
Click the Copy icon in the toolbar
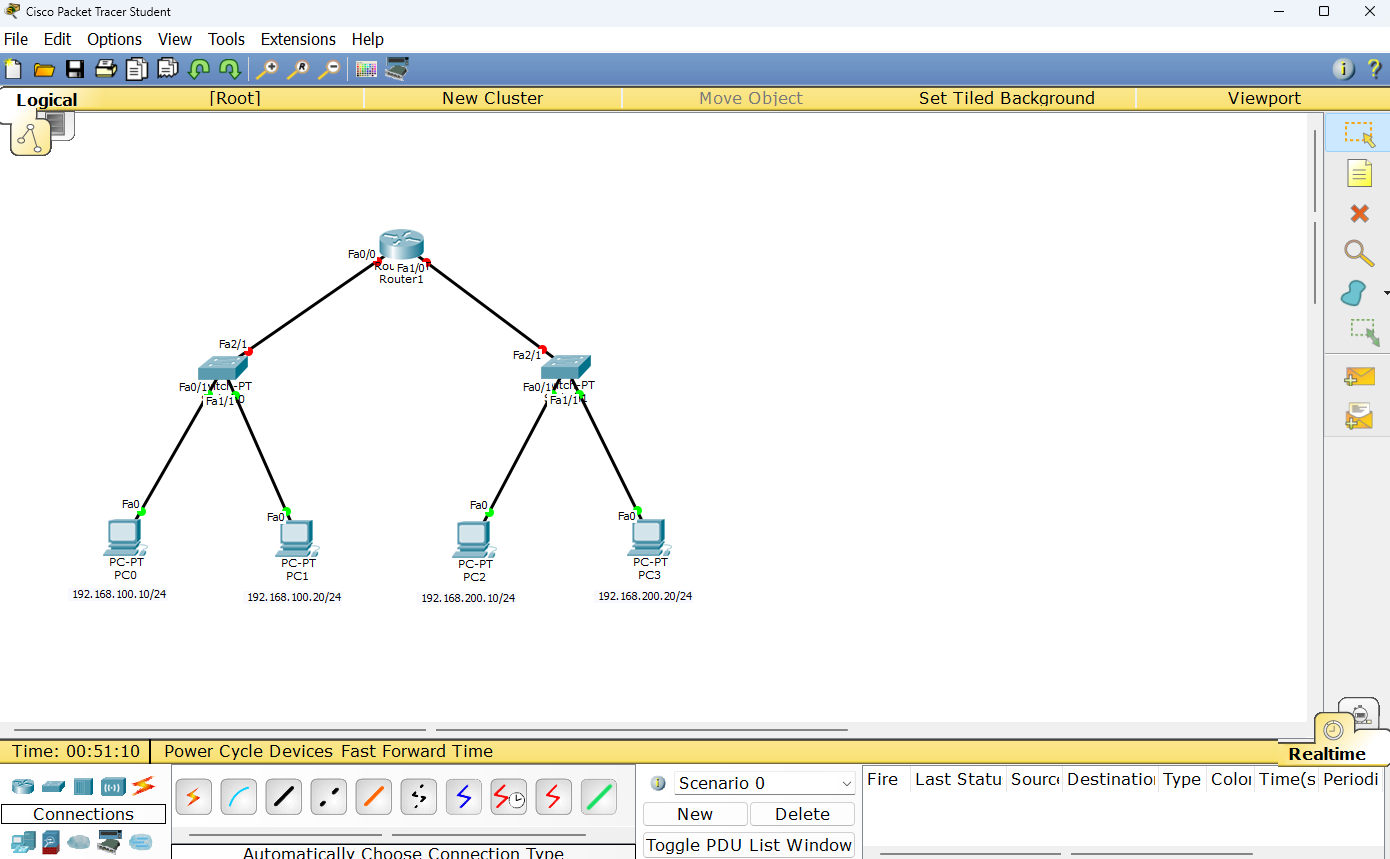(137, 69)
